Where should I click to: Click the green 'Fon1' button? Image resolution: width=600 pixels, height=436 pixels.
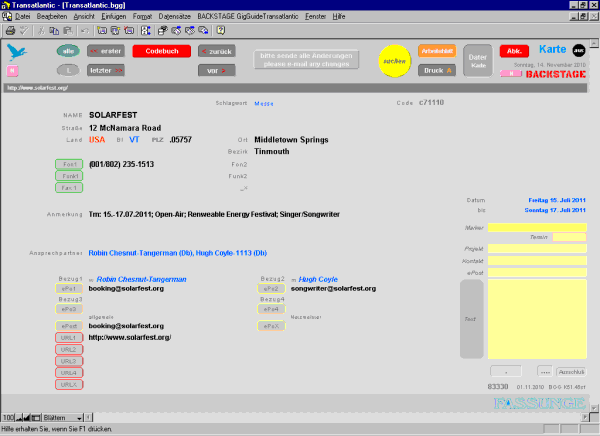tap(69, 163)
